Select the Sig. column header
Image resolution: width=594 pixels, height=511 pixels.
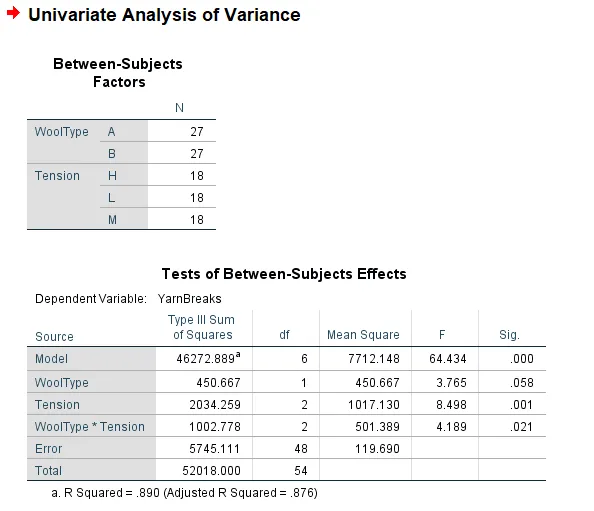pyautogui.click(x=510, y=334)
